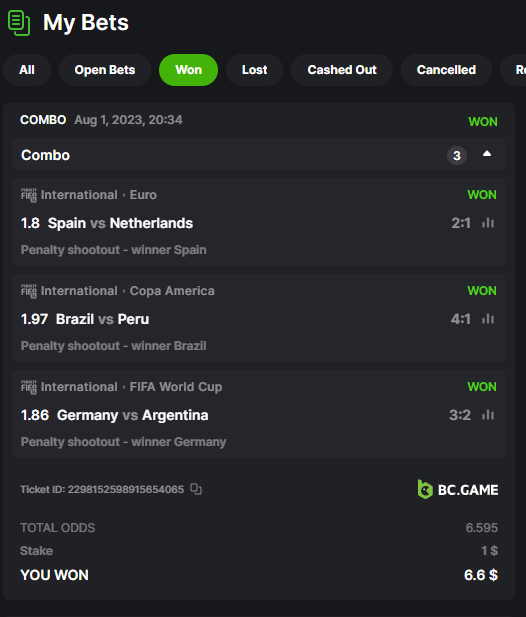This screenshot has width=526, height=617.
Task: Switch to the Cashed Out tab
Action: coord(342,70)
